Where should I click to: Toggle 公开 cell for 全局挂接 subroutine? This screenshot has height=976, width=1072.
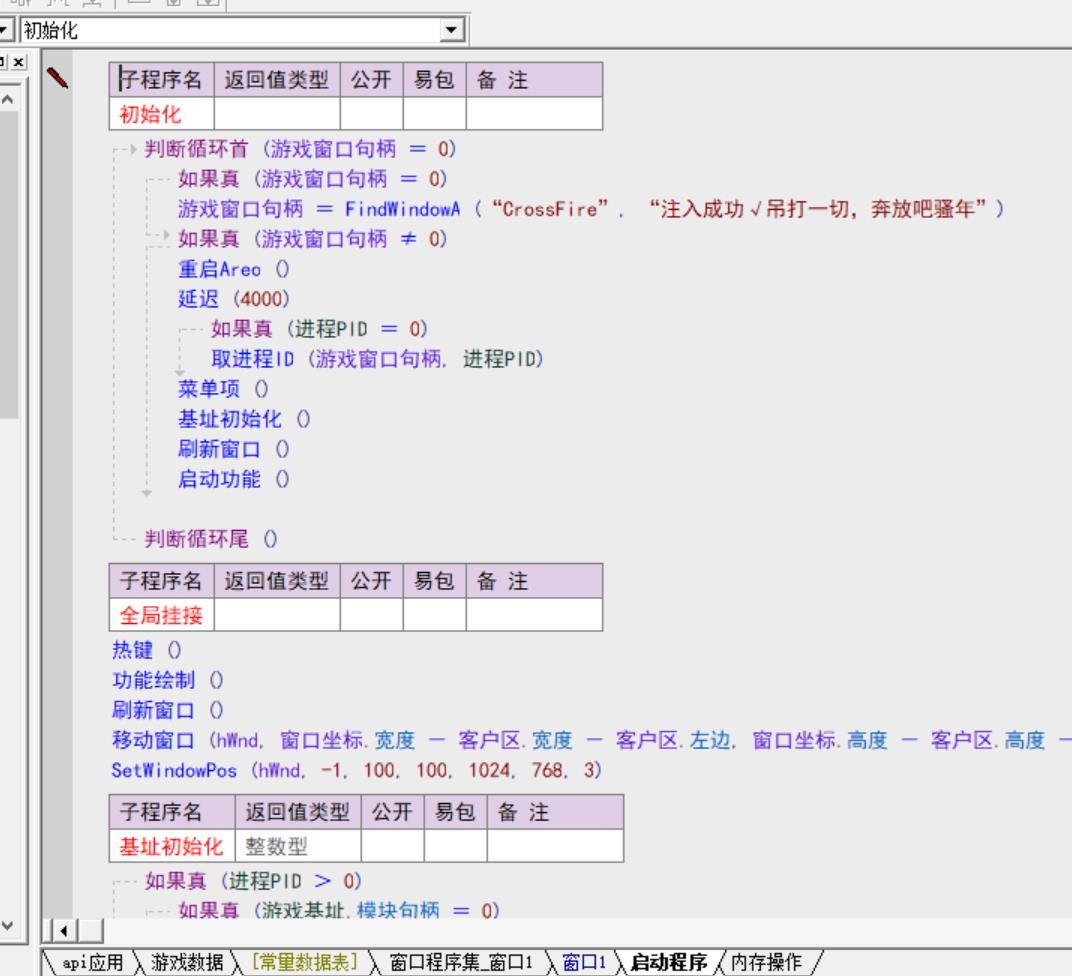371,614
